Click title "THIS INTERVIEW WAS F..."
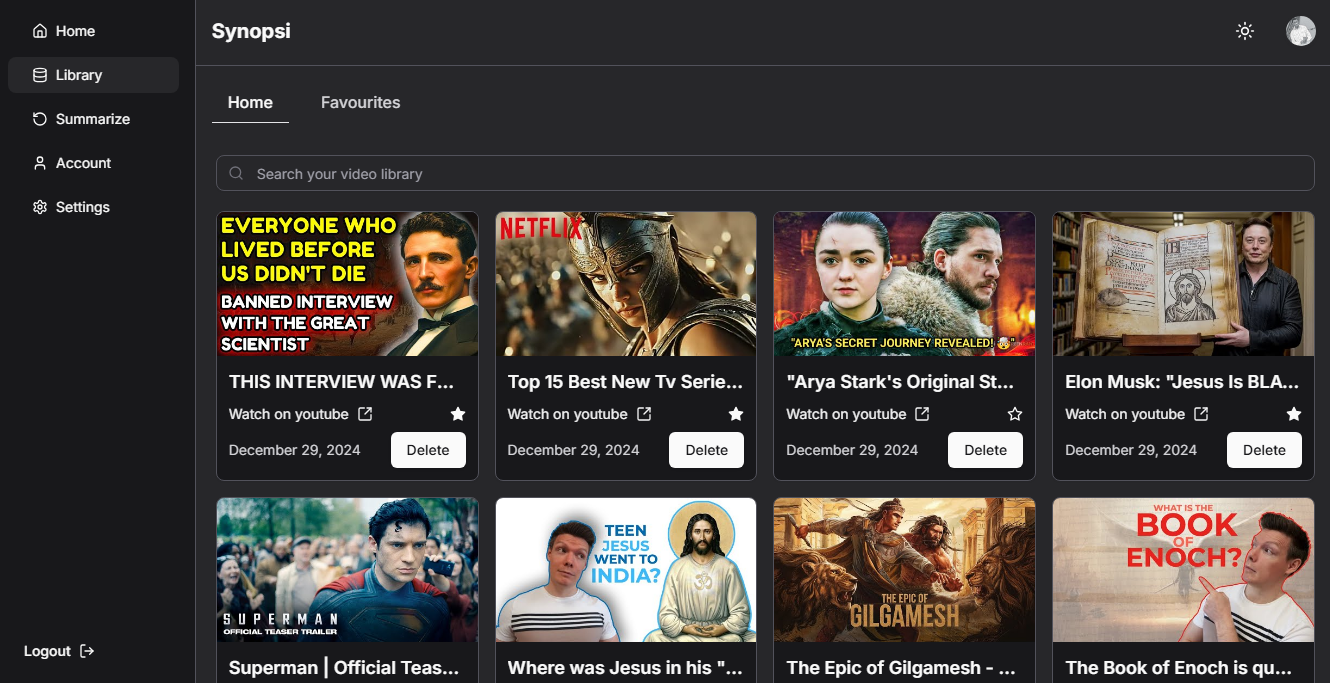Image resolution: width=1330 pixels, height=683 pixels. (342, 381)
